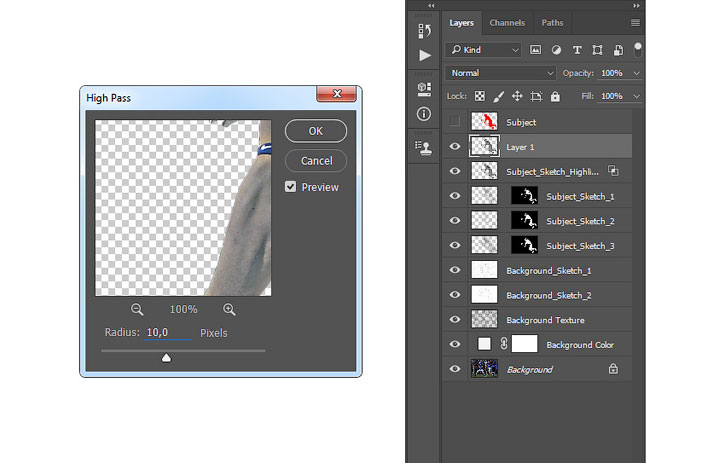Close the High Pass dialog
This screenshot has height=463, width=725.
[337, 93]
